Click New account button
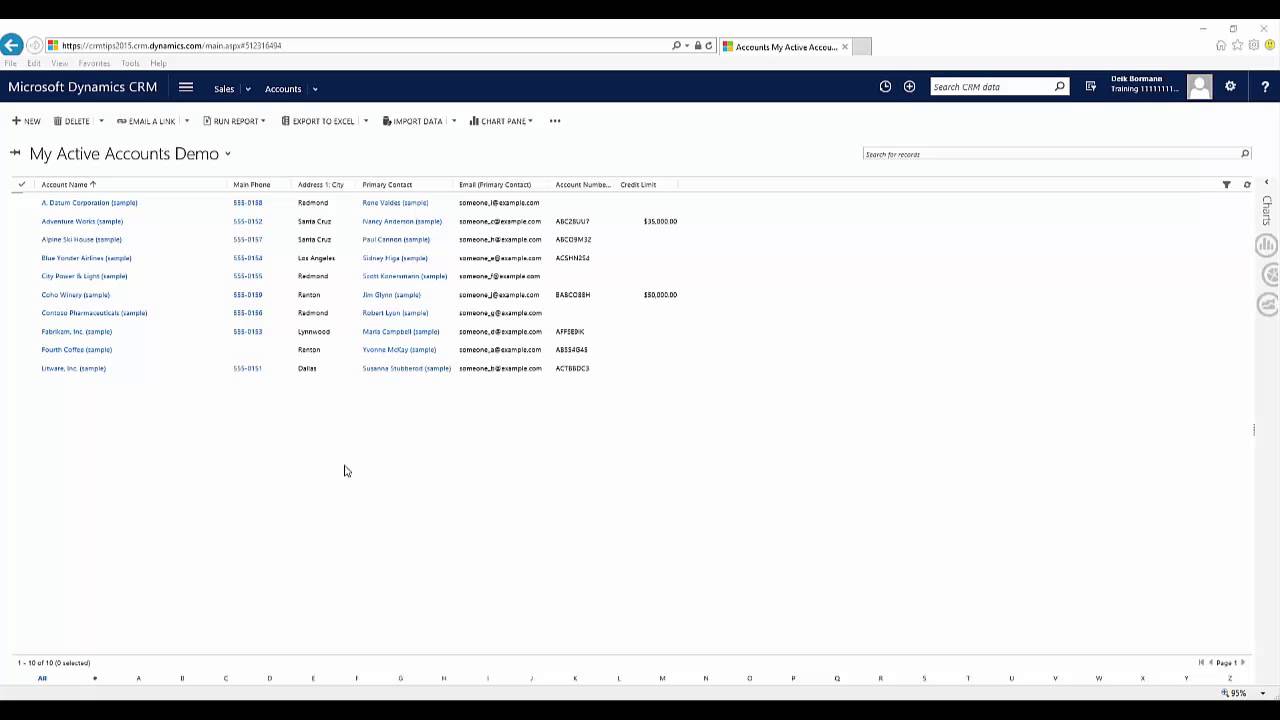The width and height of the screenshot is (1280, 720). (26, 121)
